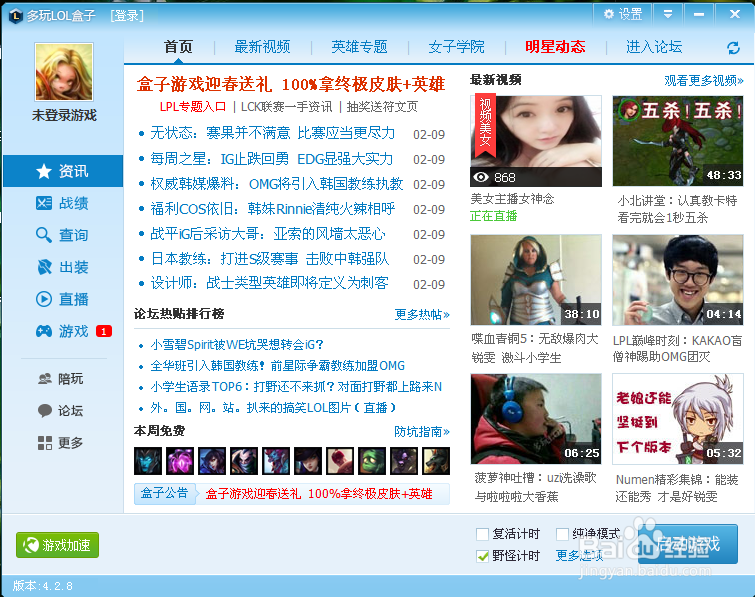Open the 美女主播女神念 live thumbnail
Screen dimensions: 755x597
coord(536,141)
